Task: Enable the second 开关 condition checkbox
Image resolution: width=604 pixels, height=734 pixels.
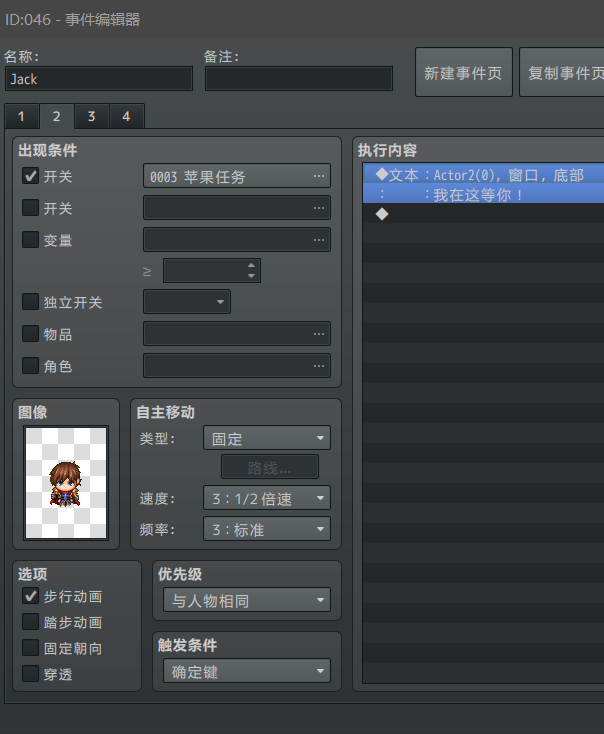Action: (x=30, y=207)
